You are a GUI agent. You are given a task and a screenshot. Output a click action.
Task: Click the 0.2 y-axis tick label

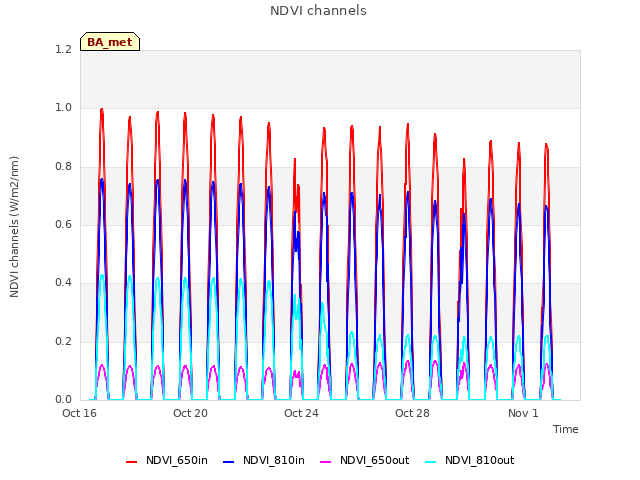pyautogui.click(x=63, y=341)
